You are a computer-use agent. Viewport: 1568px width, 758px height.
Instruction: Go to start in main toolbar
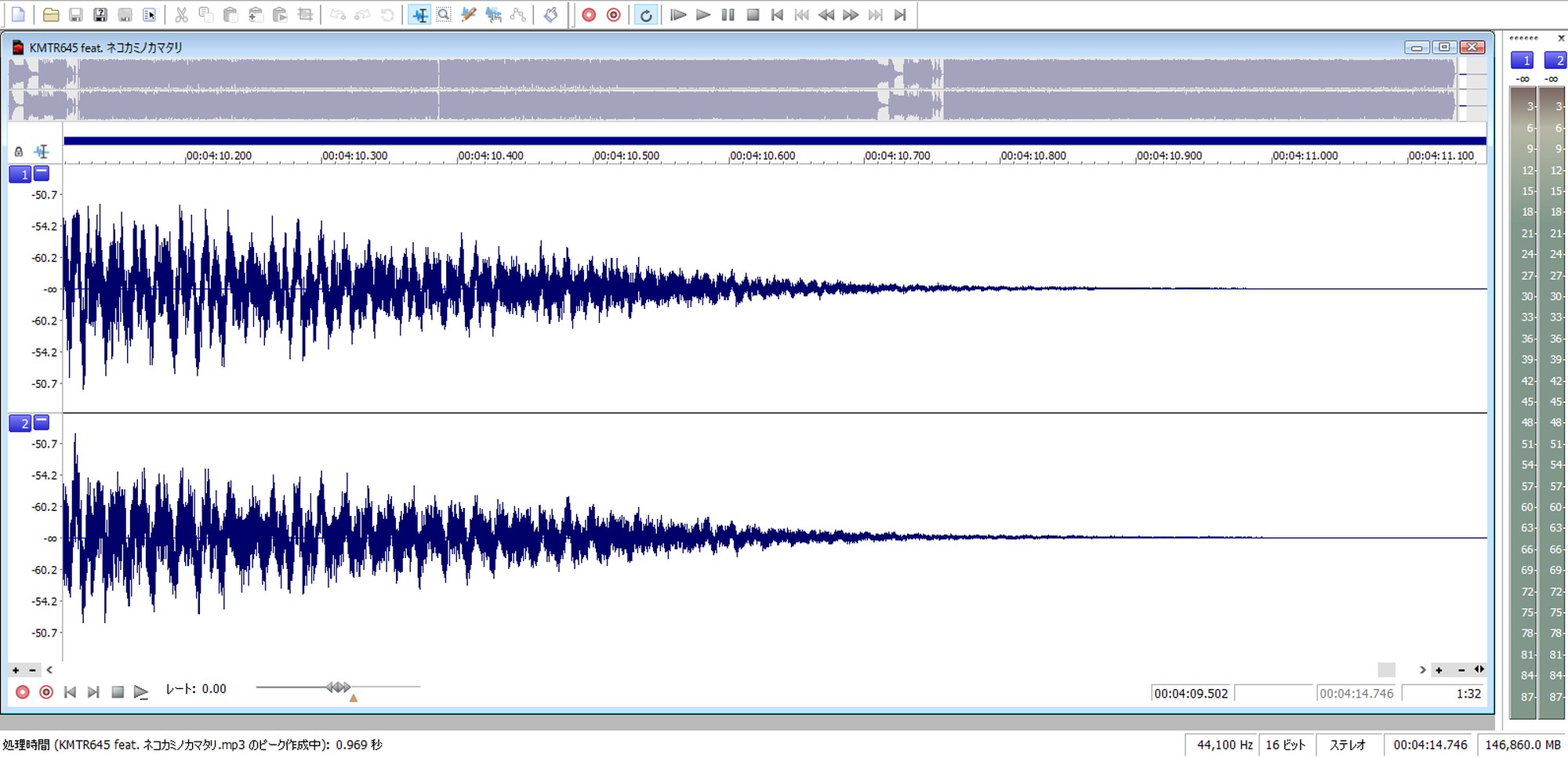777,15
